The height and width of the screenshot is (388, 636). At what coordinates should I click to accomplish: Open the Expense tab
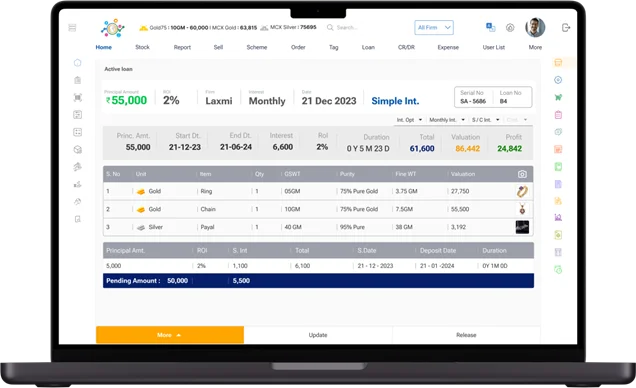click(448, 47)
